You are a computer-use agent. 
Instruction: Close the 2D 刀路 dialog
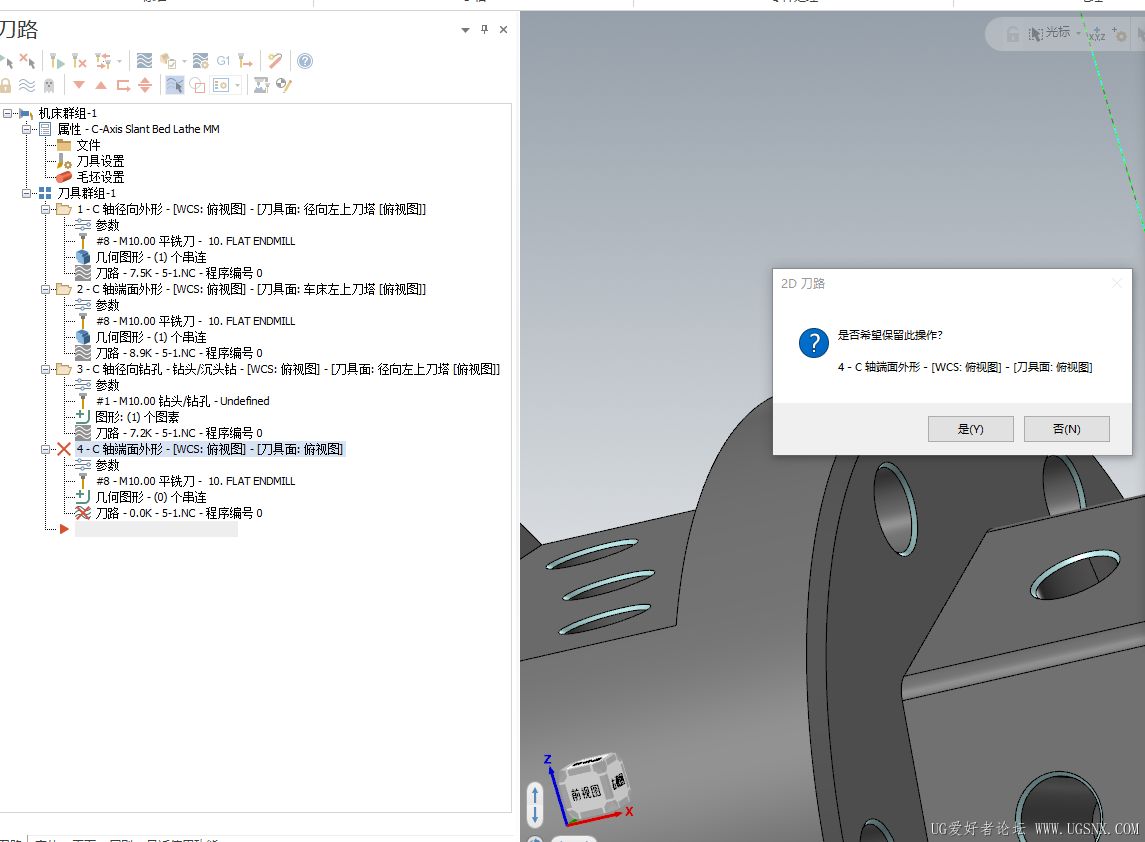point(1117,283)
